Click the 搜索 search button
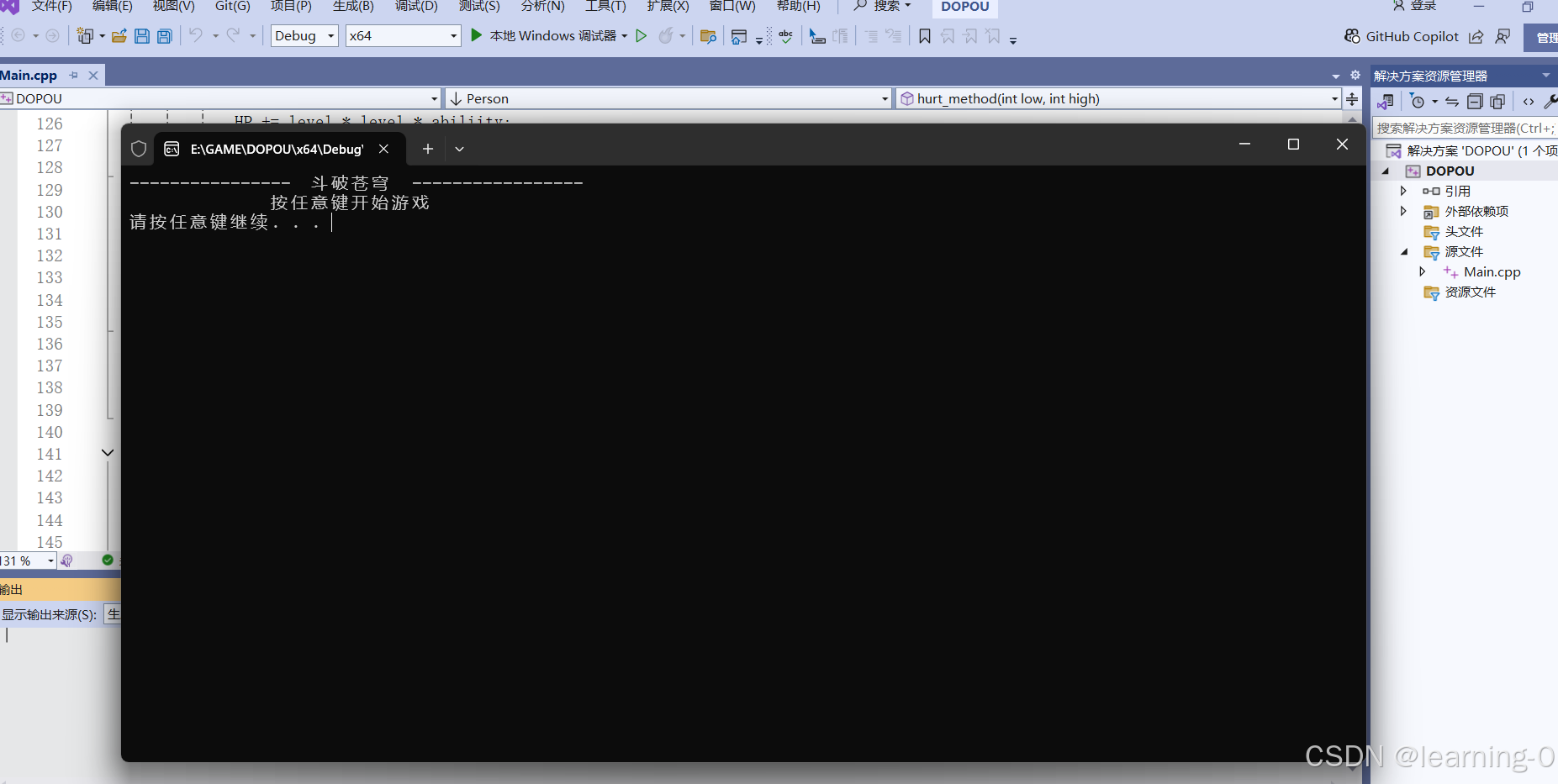The width and height of the screenshot is (1558, 784). (x=883, y=6)
